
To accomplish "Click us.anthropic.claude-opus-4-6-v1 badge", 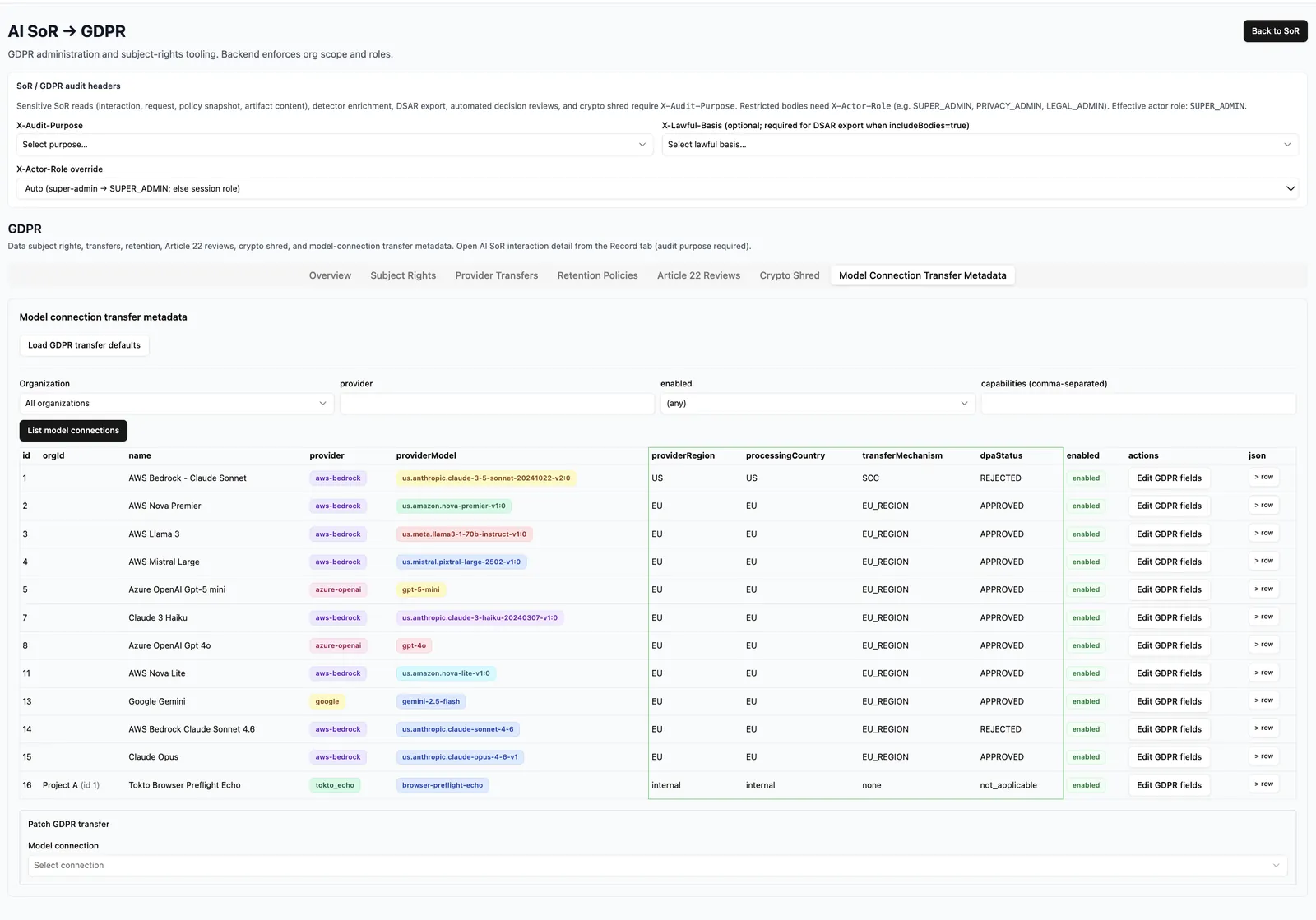I will (x=460, y=757).
